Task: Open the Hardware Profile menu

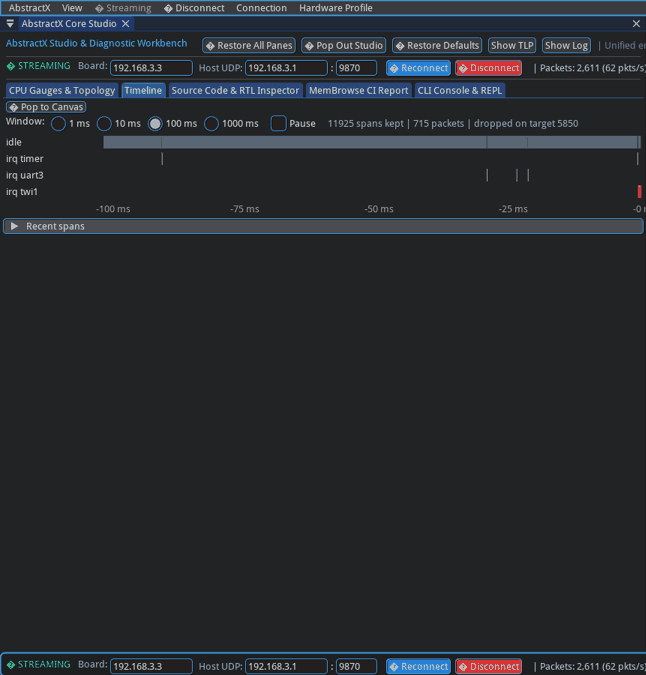Action: coord(336,8)
